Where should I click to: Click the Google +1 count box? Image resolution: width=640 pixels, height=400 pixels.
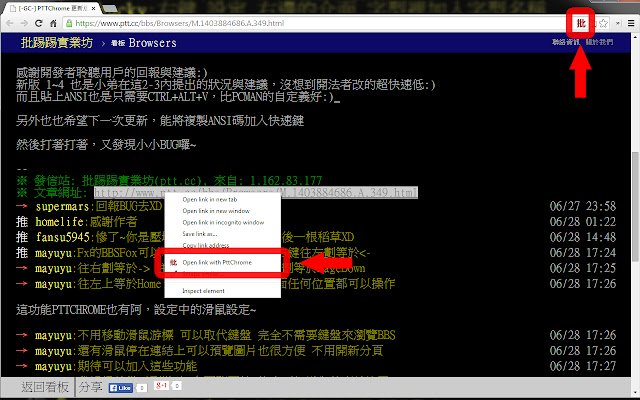(177, 385)
